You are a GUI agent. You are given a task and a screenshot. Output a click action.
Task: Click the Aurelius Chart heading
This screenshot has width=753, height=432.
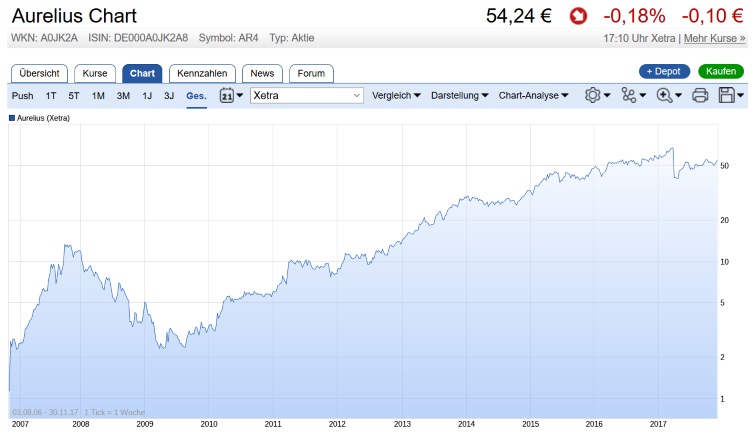(74, 16)
